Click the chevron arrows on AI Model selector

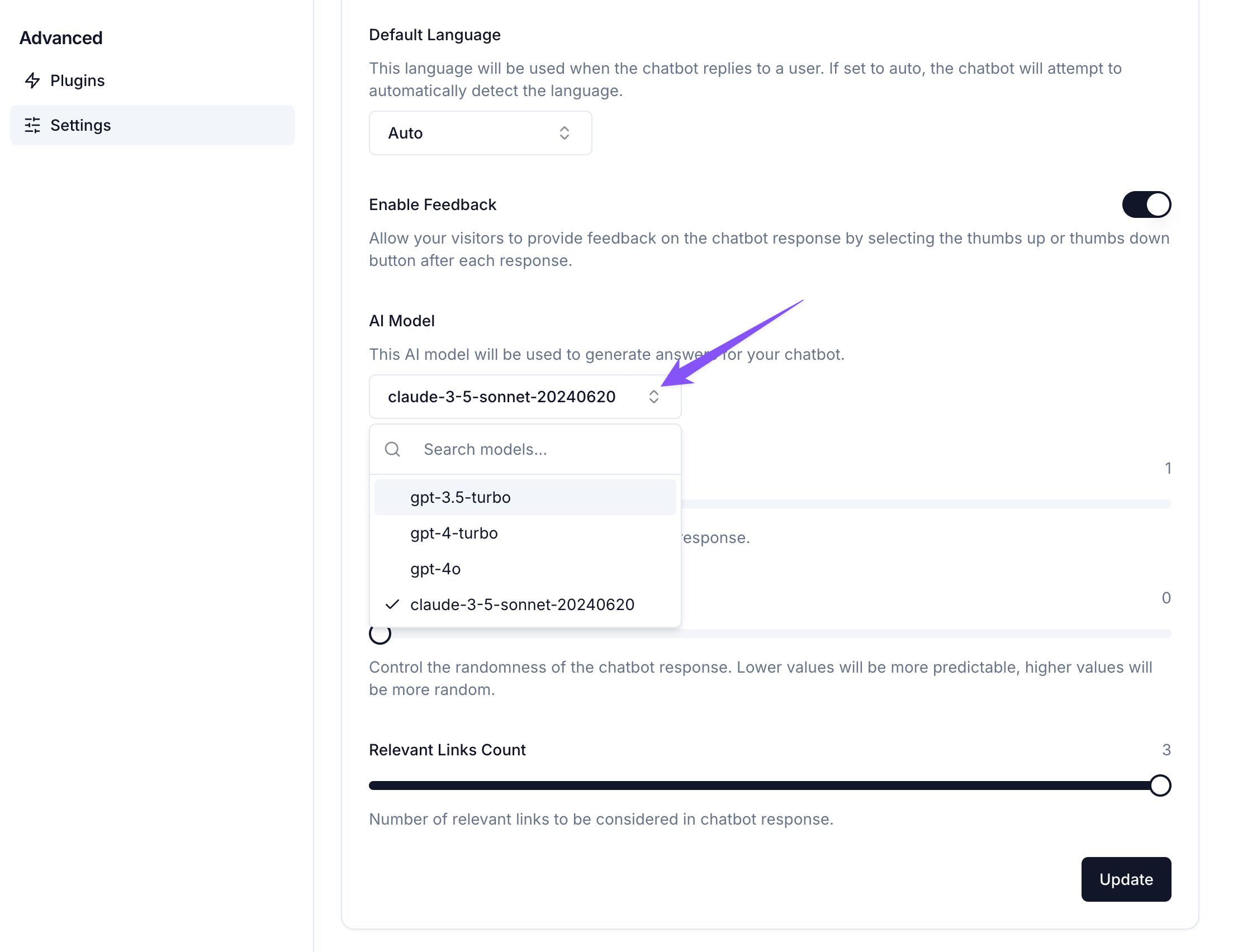(x=654, y=397)
